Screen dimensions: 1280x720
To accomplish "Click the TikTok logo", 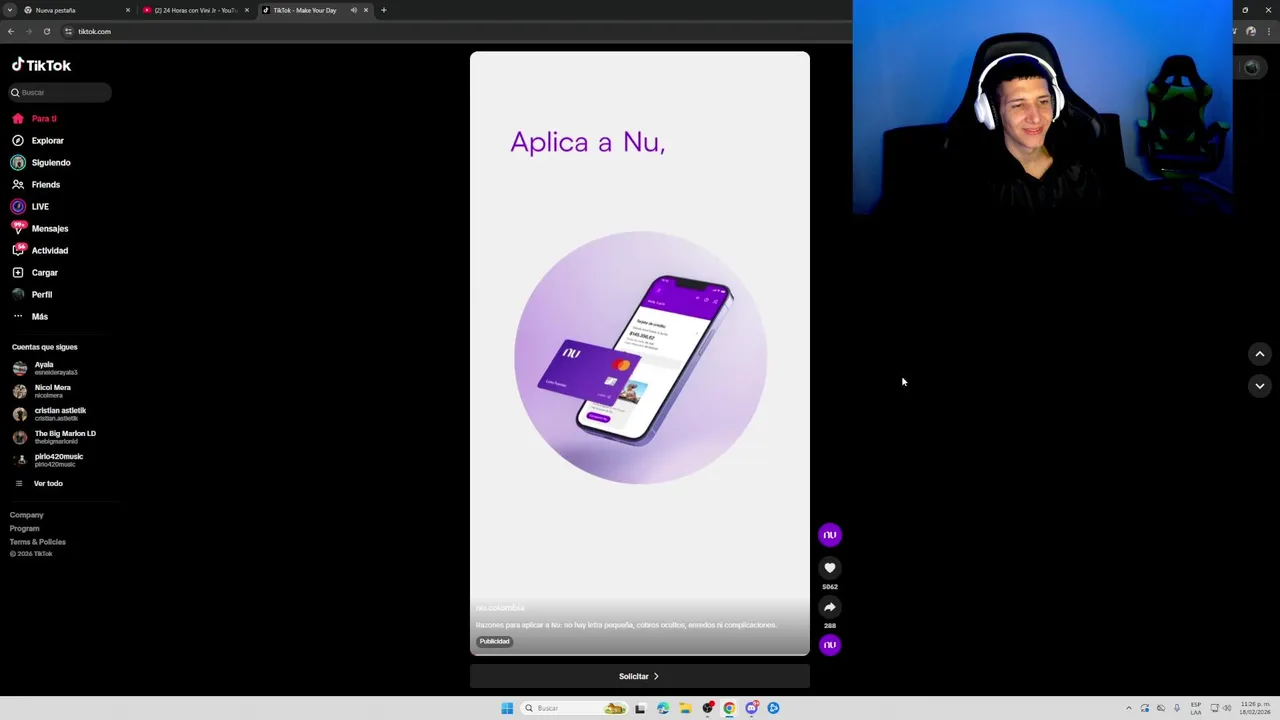I will point(41,65).
